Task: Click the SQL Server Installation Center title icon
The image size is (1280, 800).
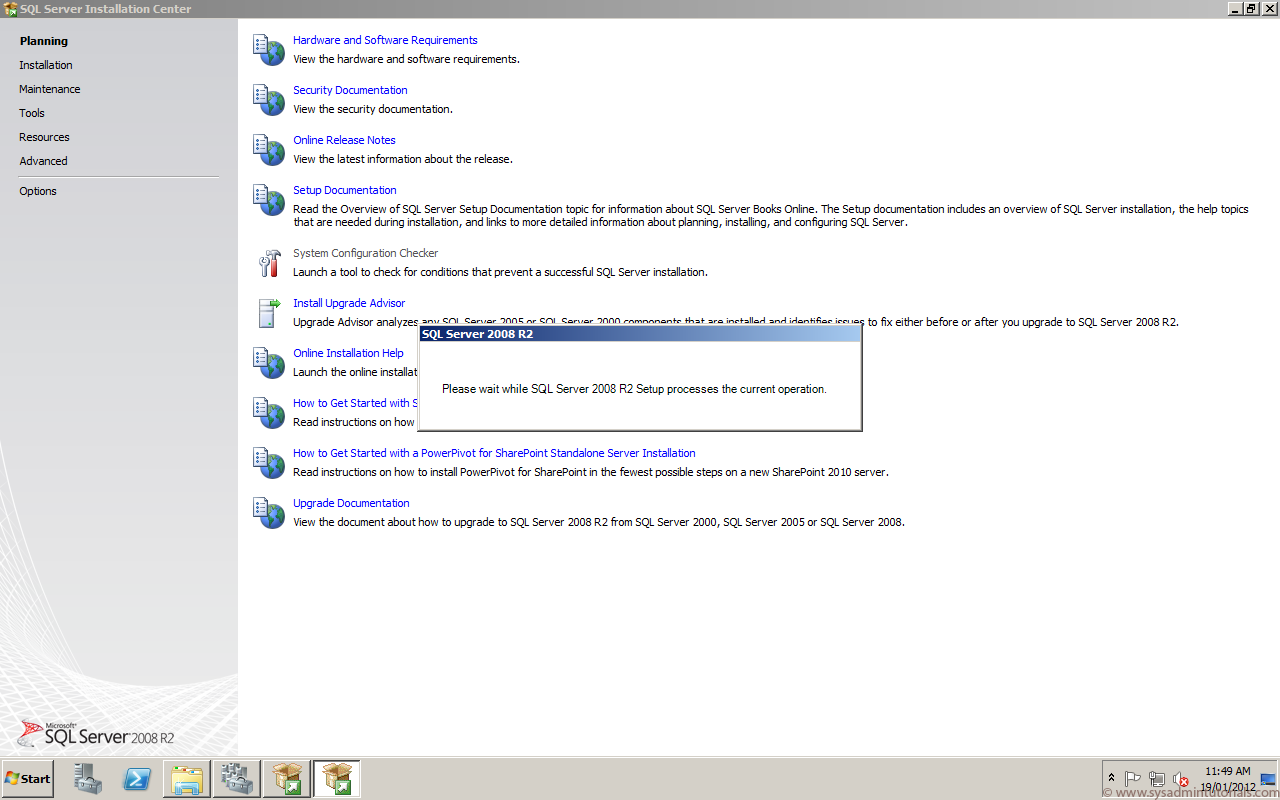Action: coord(11,9)
